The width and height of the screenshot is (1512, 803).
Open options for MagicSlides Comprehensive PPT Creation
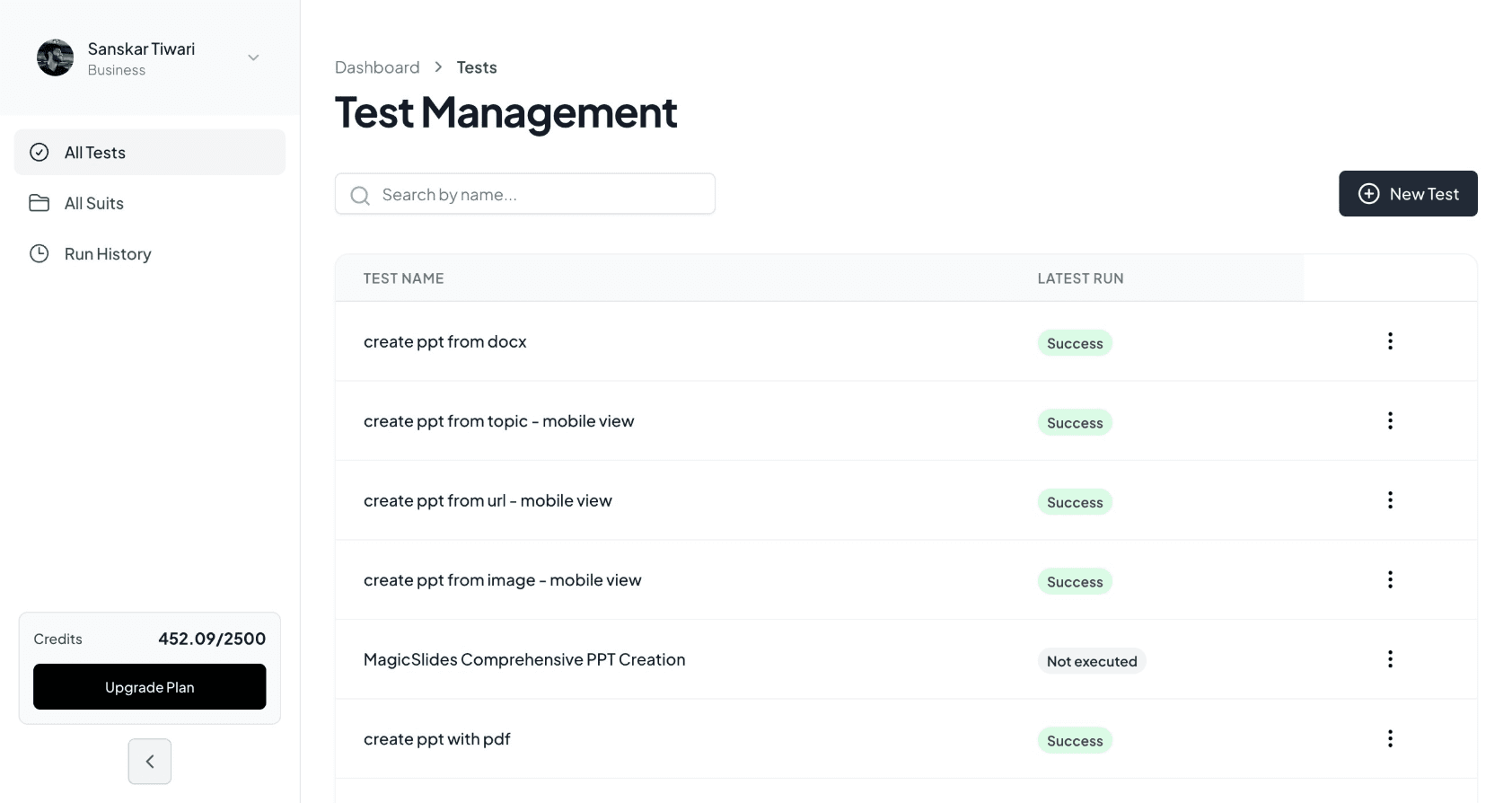(x=1390, y=659)
